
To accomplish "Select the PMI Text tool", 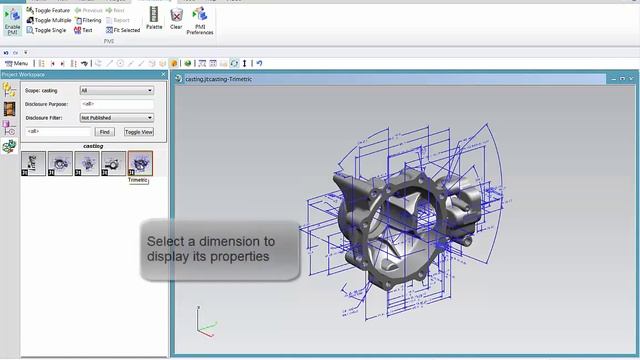I will coord(83,30).
